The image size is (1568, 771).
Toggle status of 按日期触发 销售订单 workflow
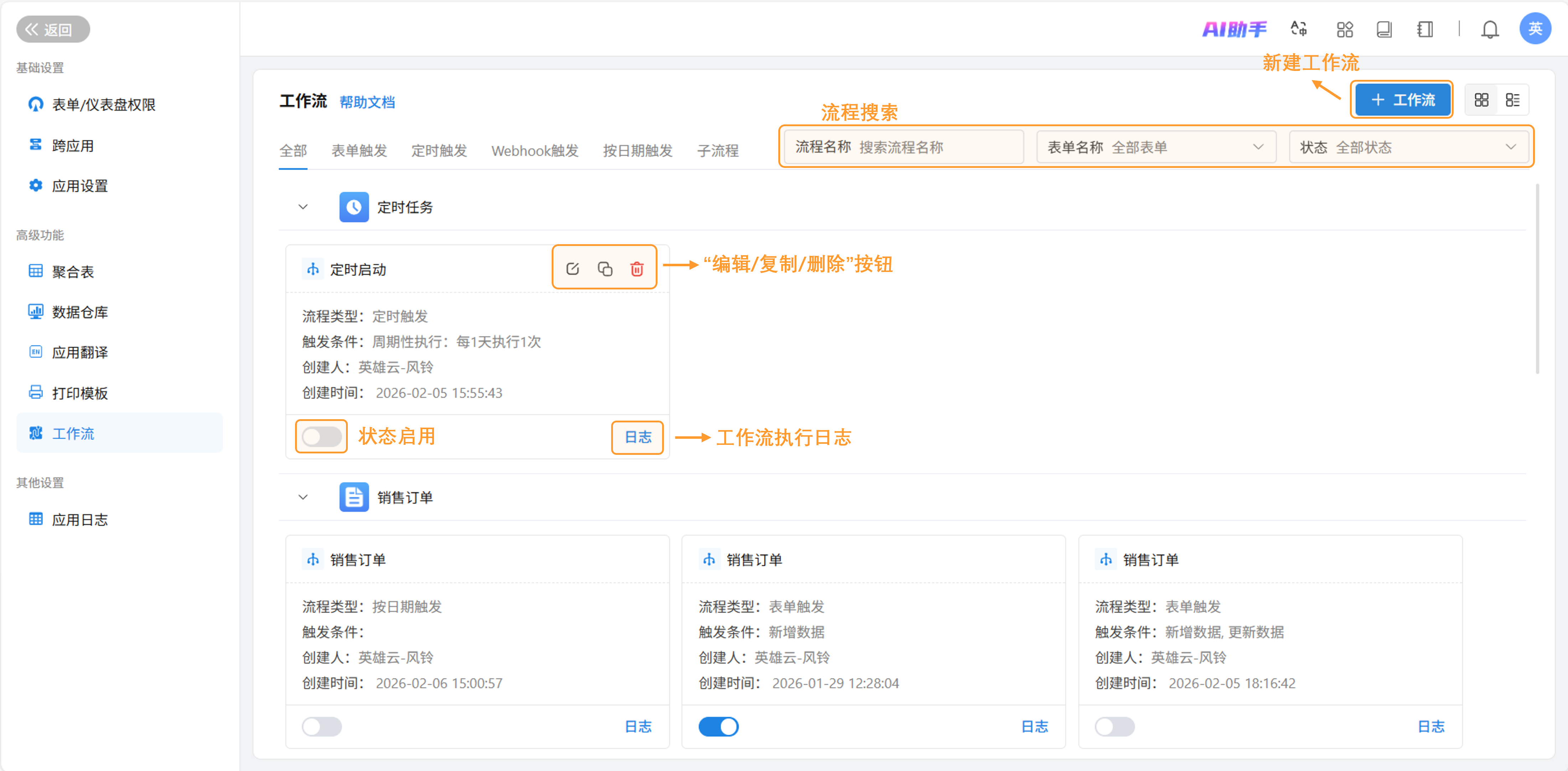tap(321, 726)
